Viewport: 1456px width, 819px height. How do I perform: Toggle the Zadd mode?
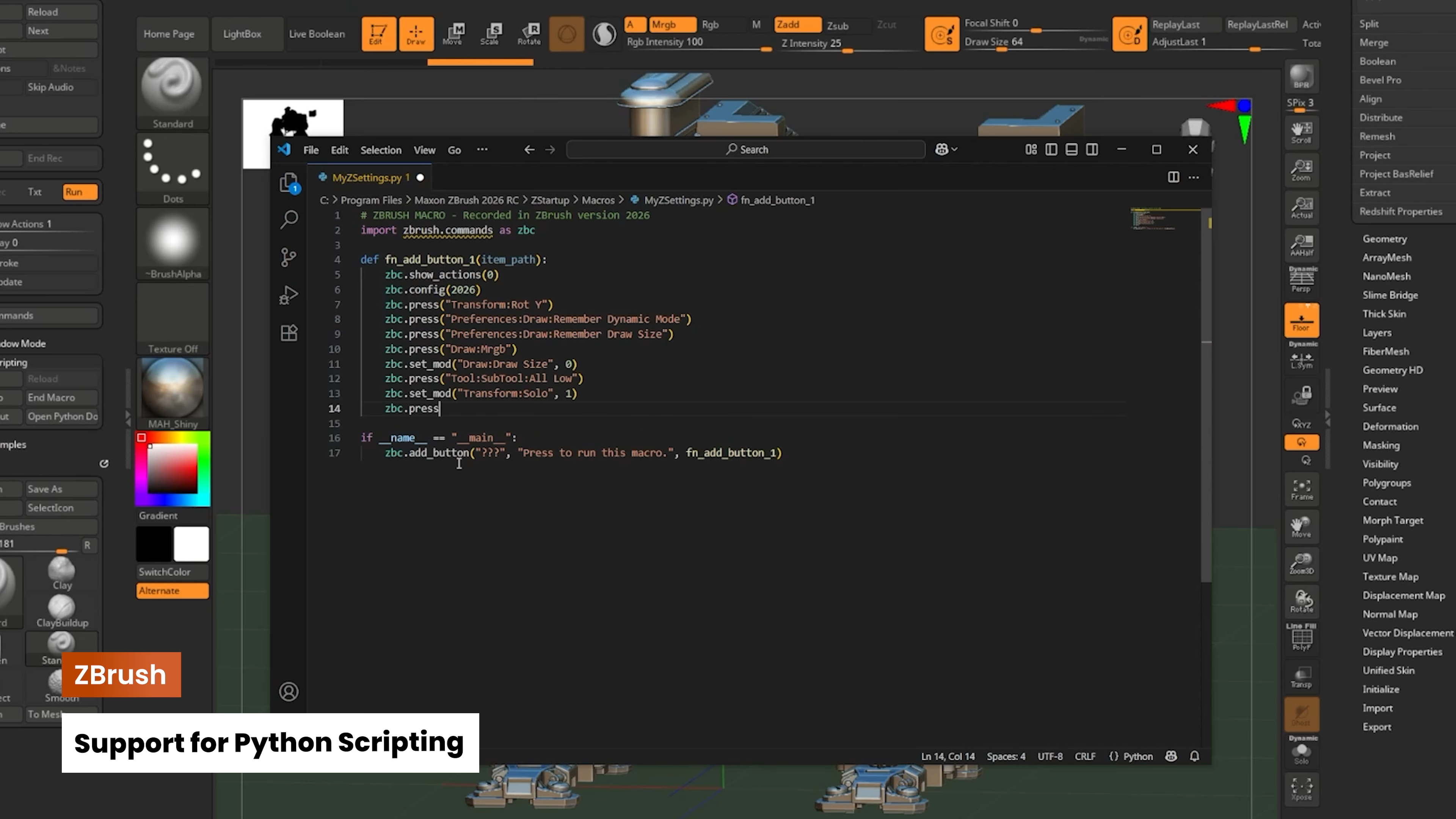pos(797,24)
